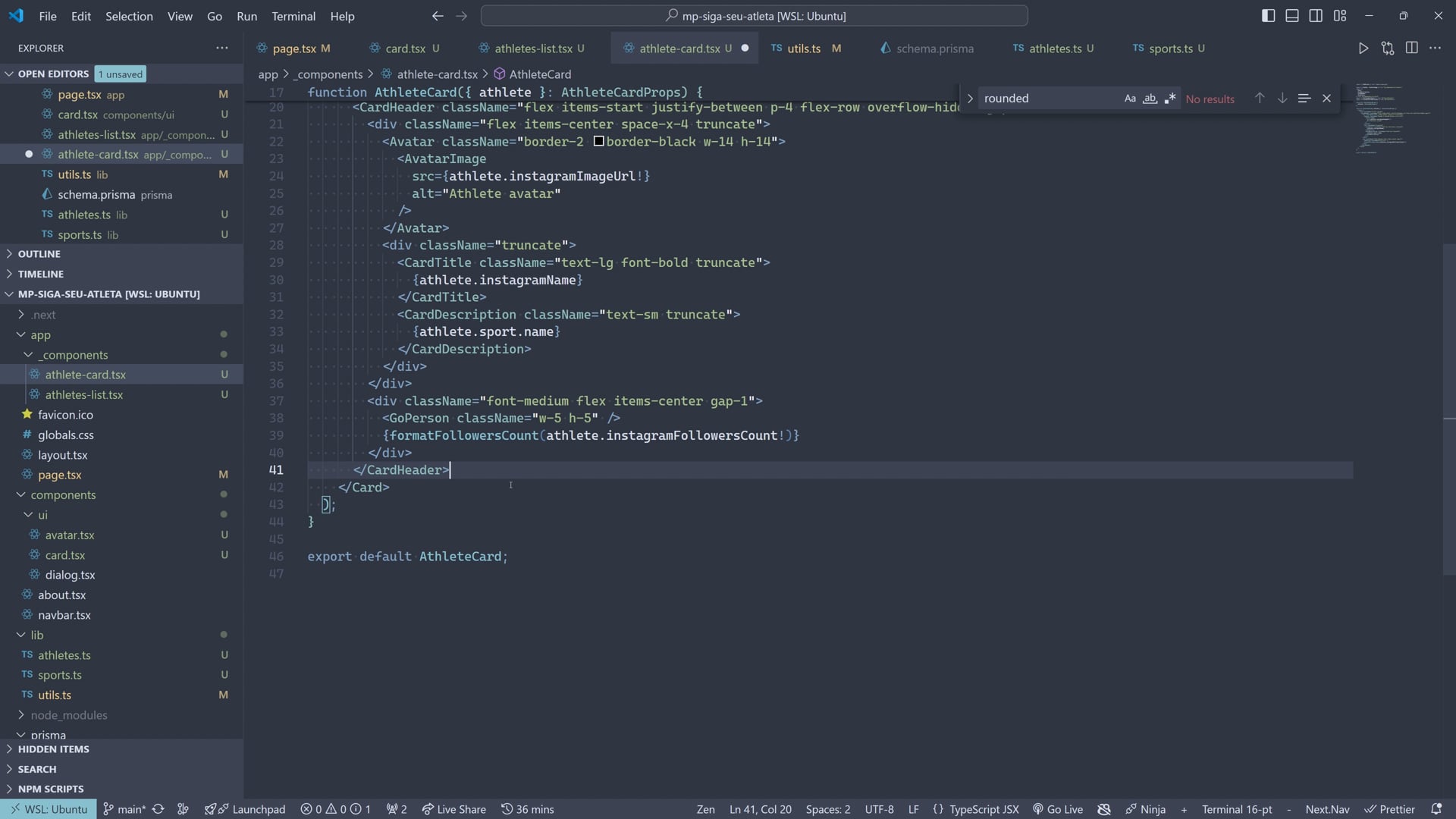The width and height of the screenshot is (1456, 819).
Task: Expand the OUTLINE section
Action: [39, 254]
